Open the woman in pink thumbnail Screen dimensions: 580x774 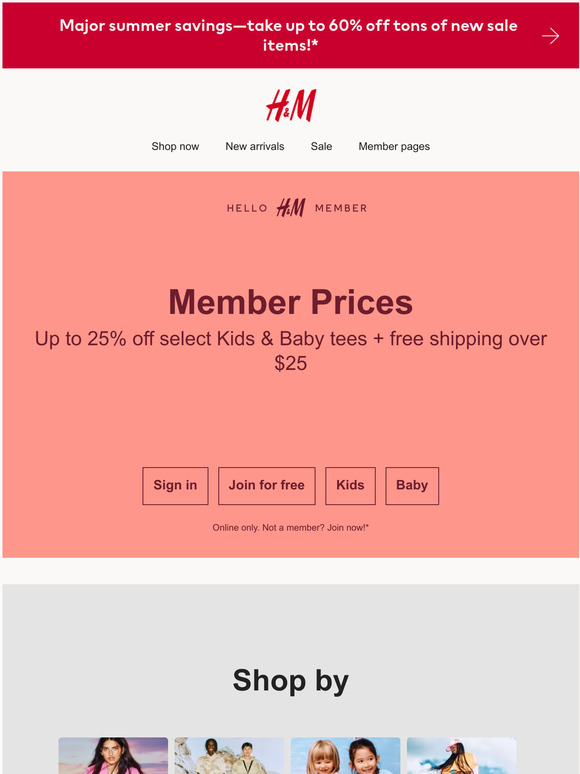(113, 756)
